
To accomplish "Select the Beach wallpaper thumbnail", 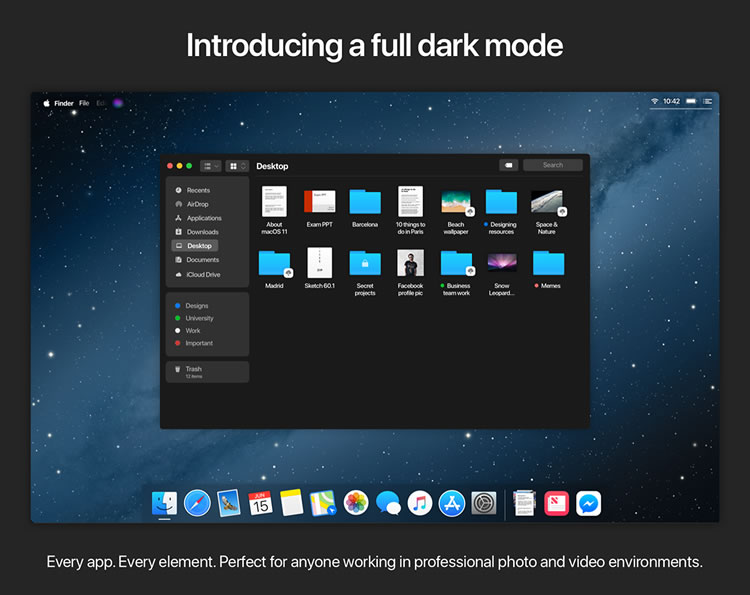I will pyautogui.click(x=456, y=202).
